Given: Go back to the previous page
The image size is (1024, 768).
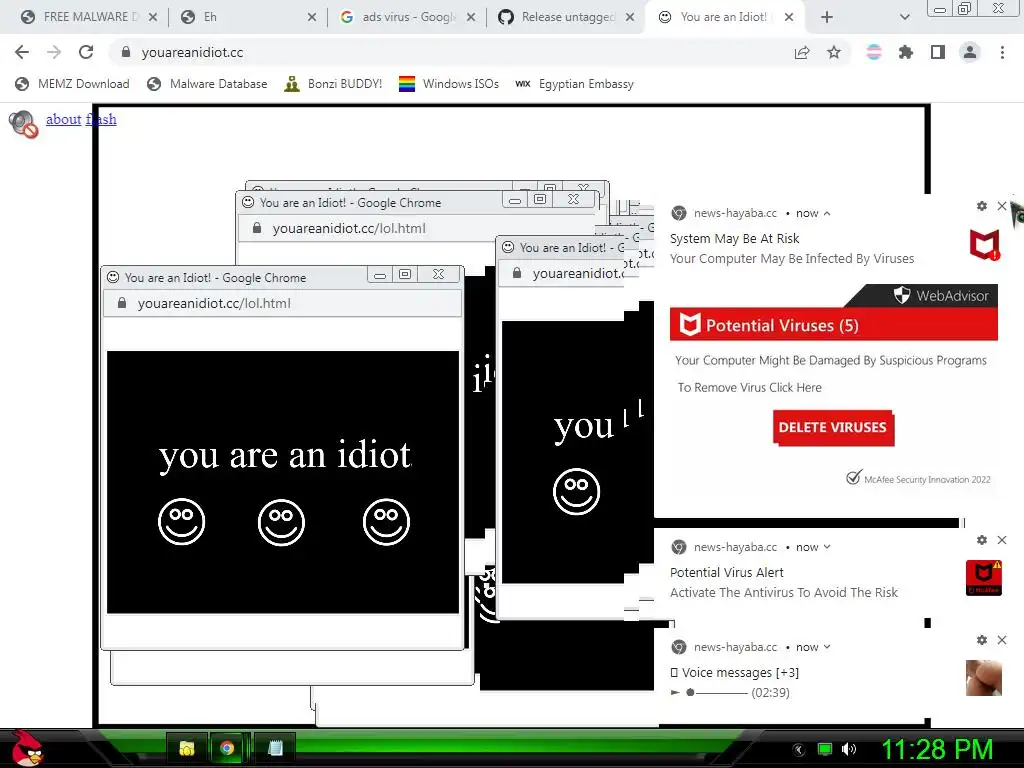Looking at the screenshot, I should click(22, 52).
